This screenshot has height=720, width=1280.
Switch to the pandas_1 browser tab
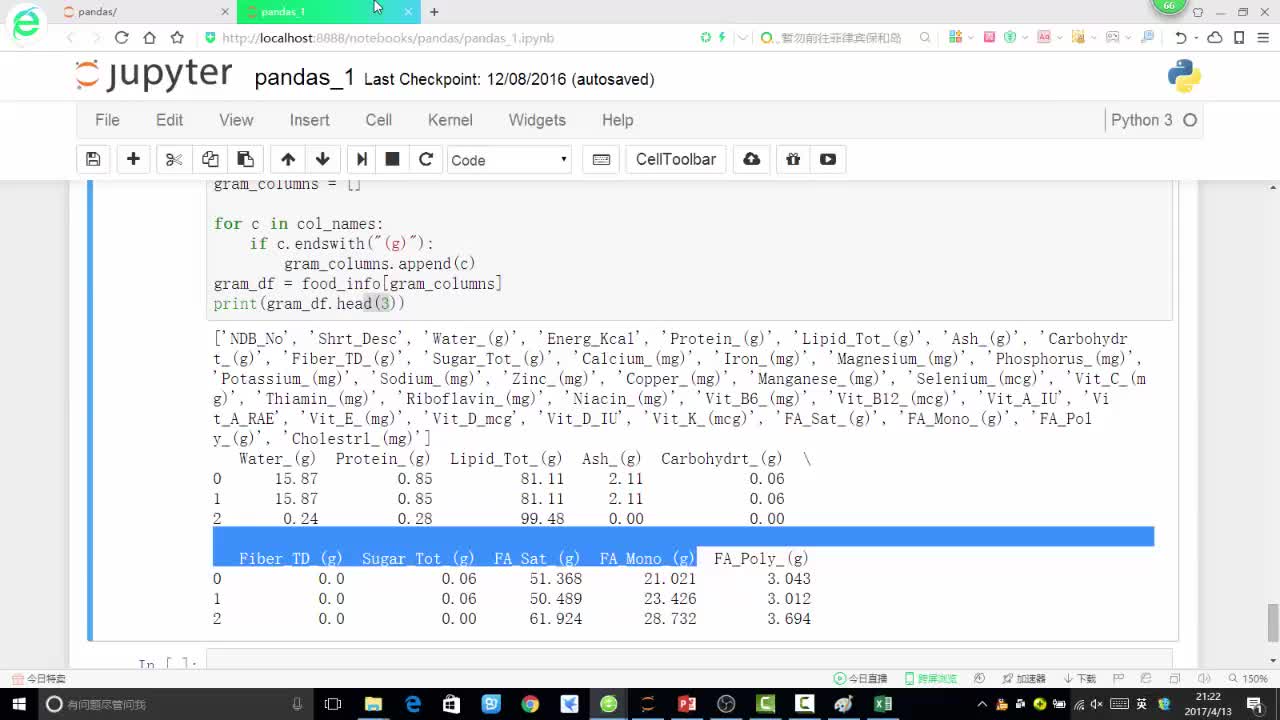[x=328, y=12]
